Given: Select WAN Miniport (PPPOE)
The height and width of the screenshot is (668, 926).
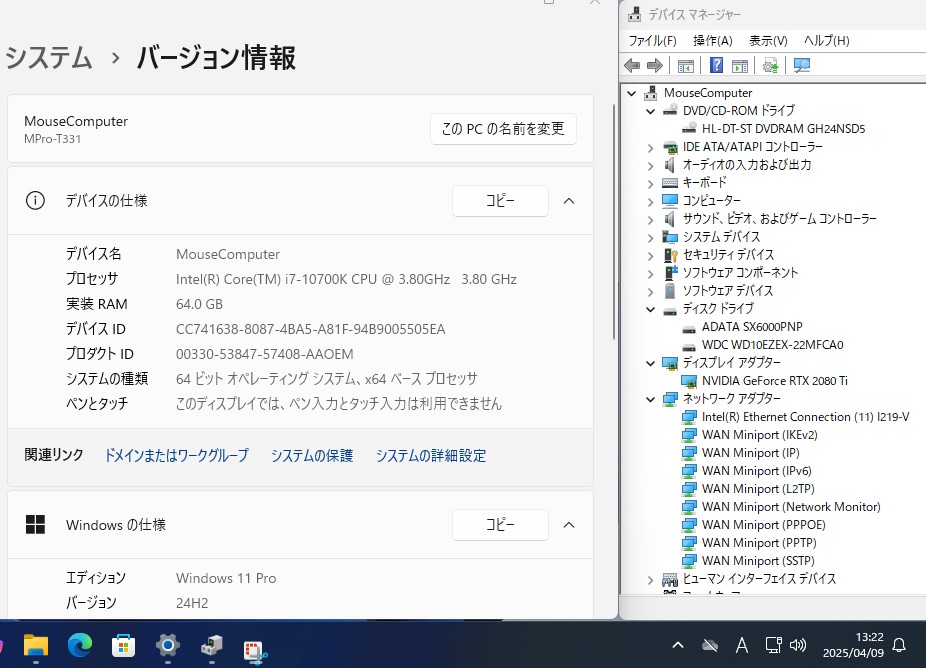Looking at the screenshot, I should (x=763, y=525).
